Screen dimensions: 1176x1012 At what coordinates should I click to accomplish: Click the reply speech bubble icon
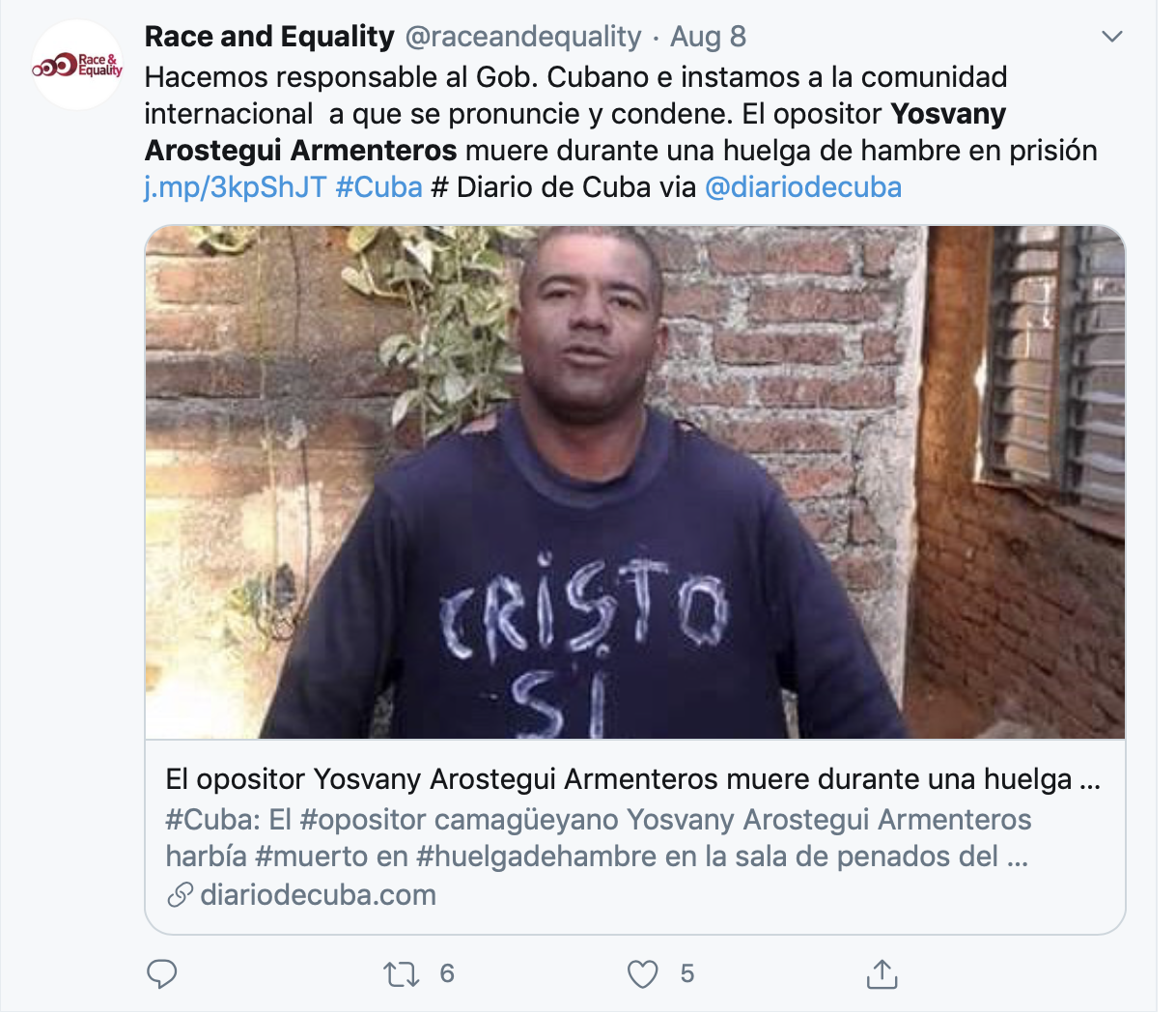(161, 974)
